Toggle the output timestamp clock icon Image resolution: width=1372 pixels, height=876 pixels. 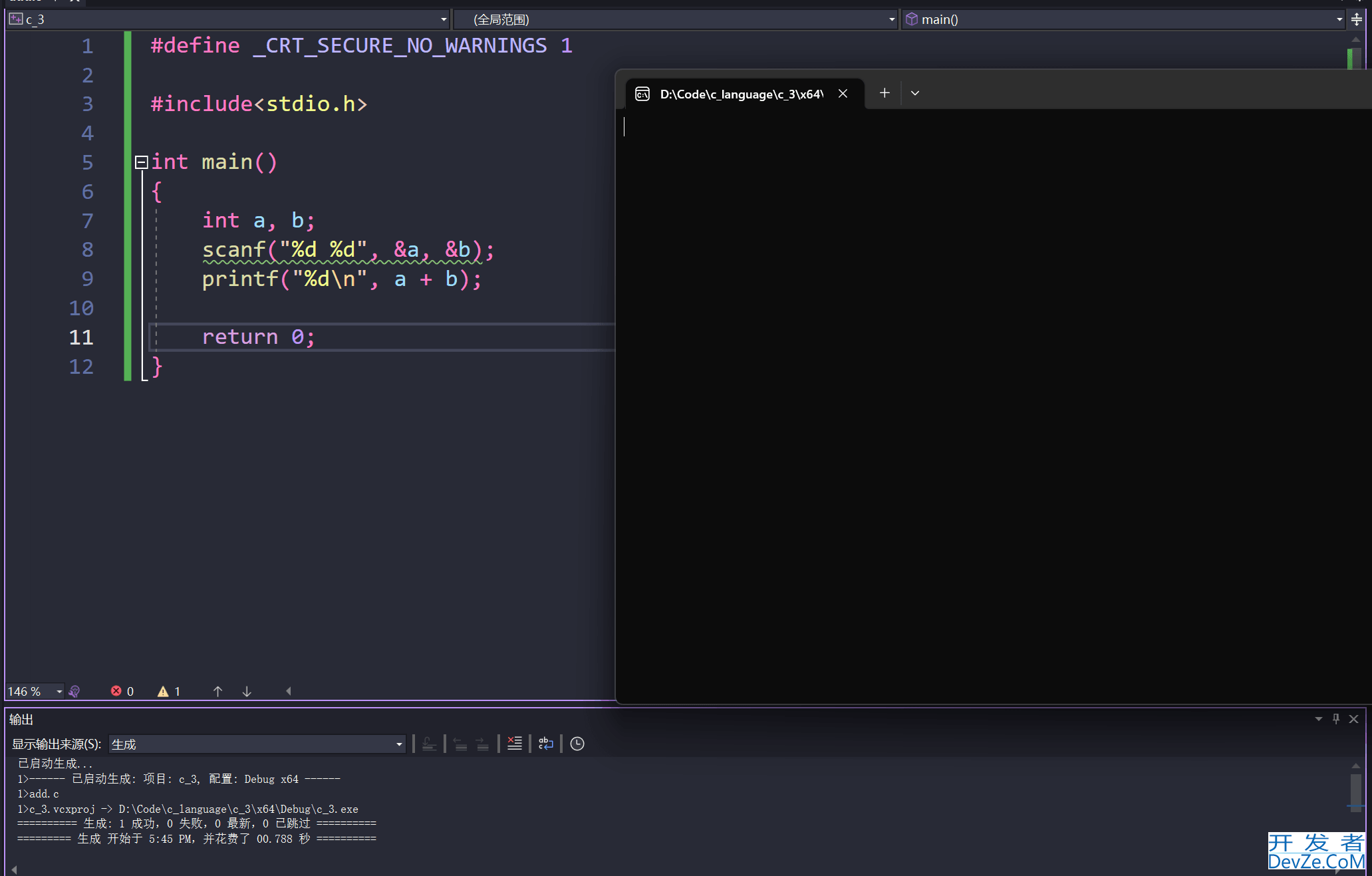coord(577,744)
